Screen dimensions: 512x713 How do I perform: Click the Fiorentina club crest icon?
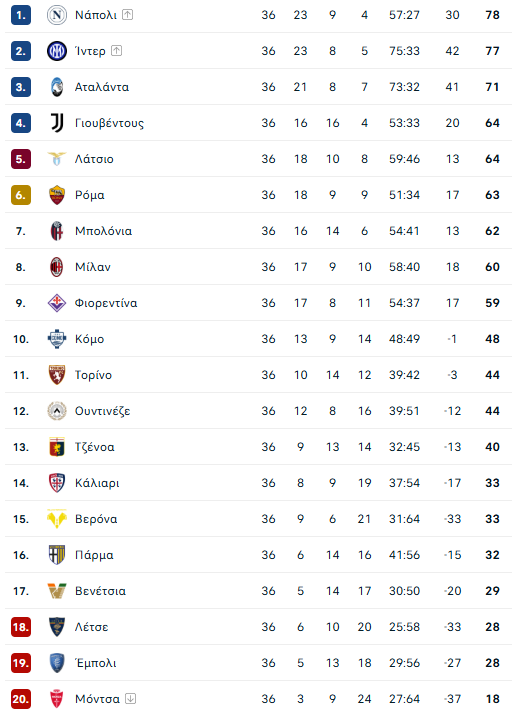coord(57,303)
